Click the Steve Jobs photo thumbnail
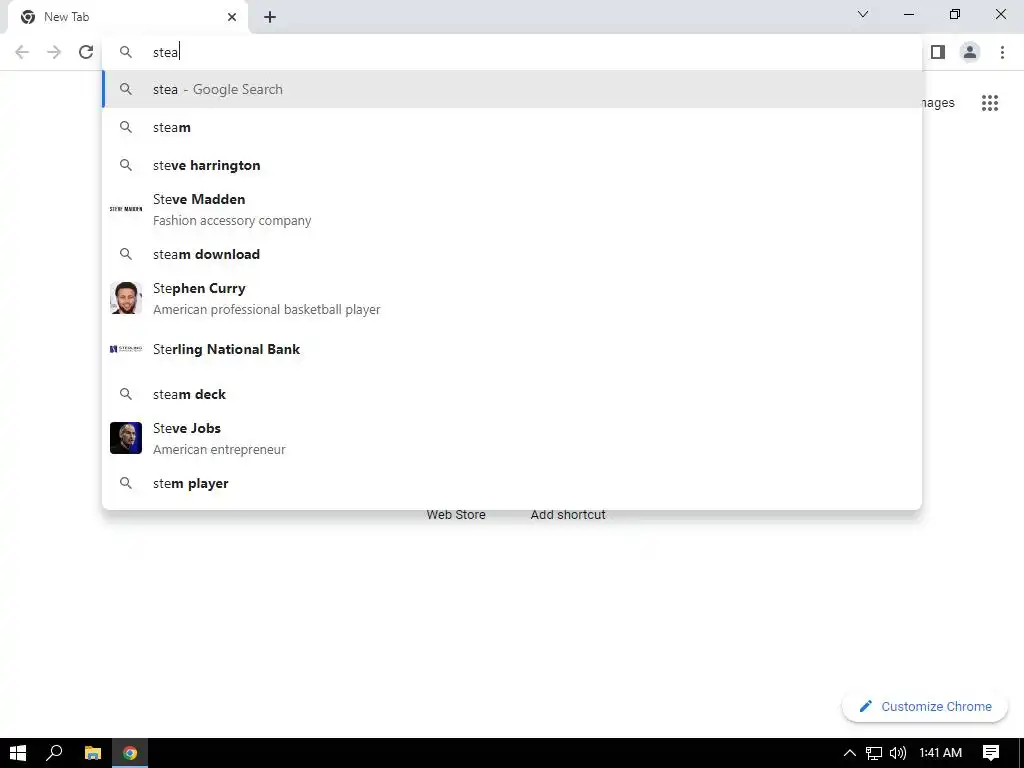This screenshot has width=1024, height=768. pos(126,438)
